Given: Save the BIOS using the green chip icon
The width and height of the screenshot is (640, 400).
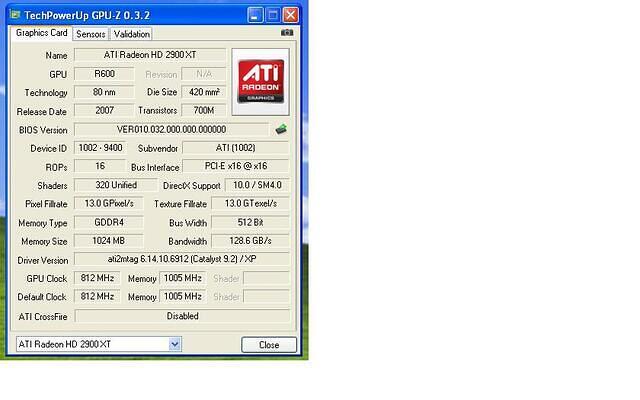Looking at the screenshot, I should point(281,129).
